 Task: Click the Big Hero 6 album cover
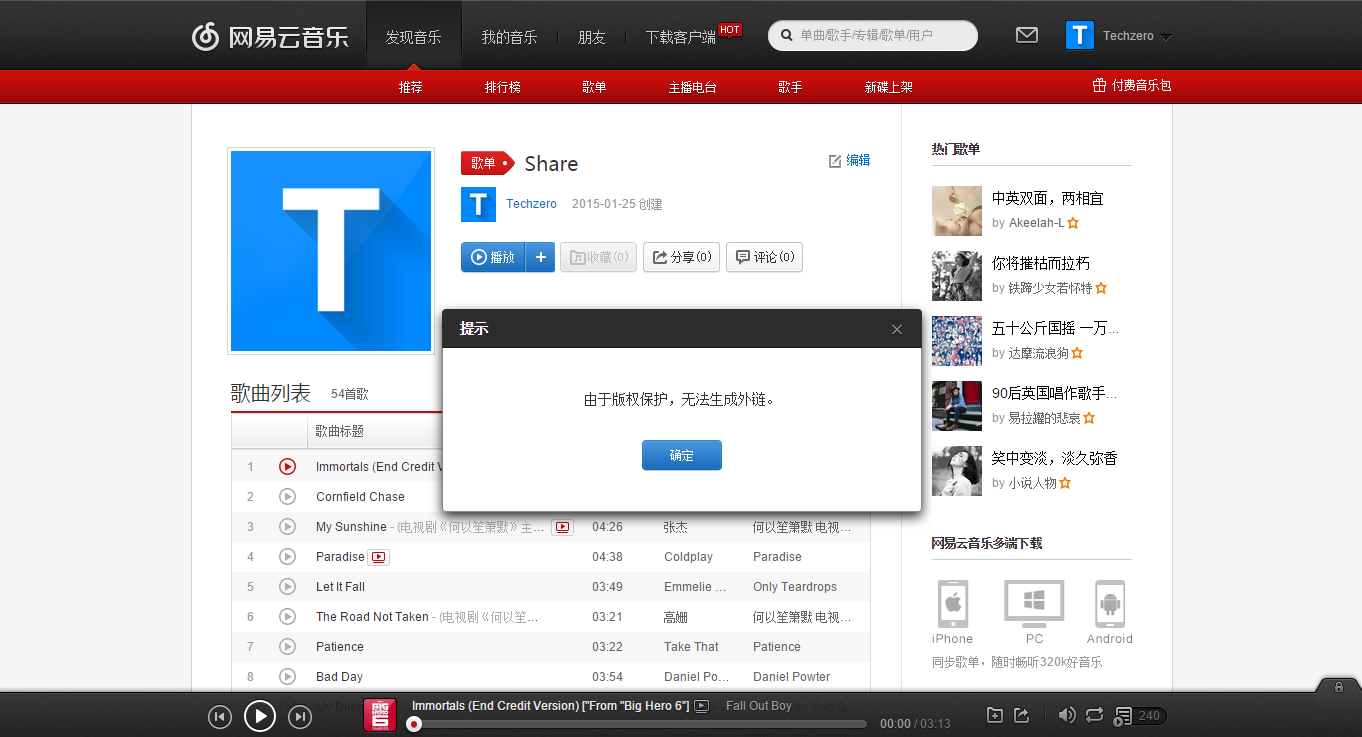pos(380,715)
